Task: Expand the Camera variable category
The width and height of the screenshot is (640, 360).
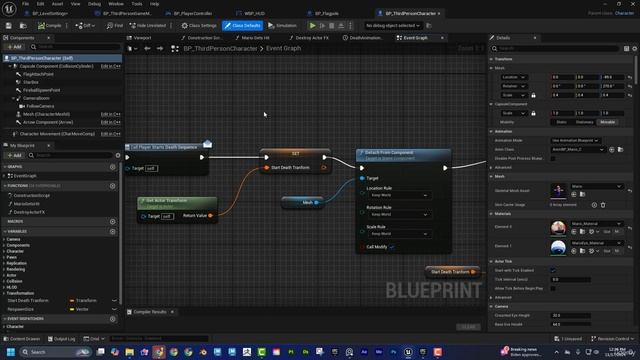Action: click(x=4, y=239)
